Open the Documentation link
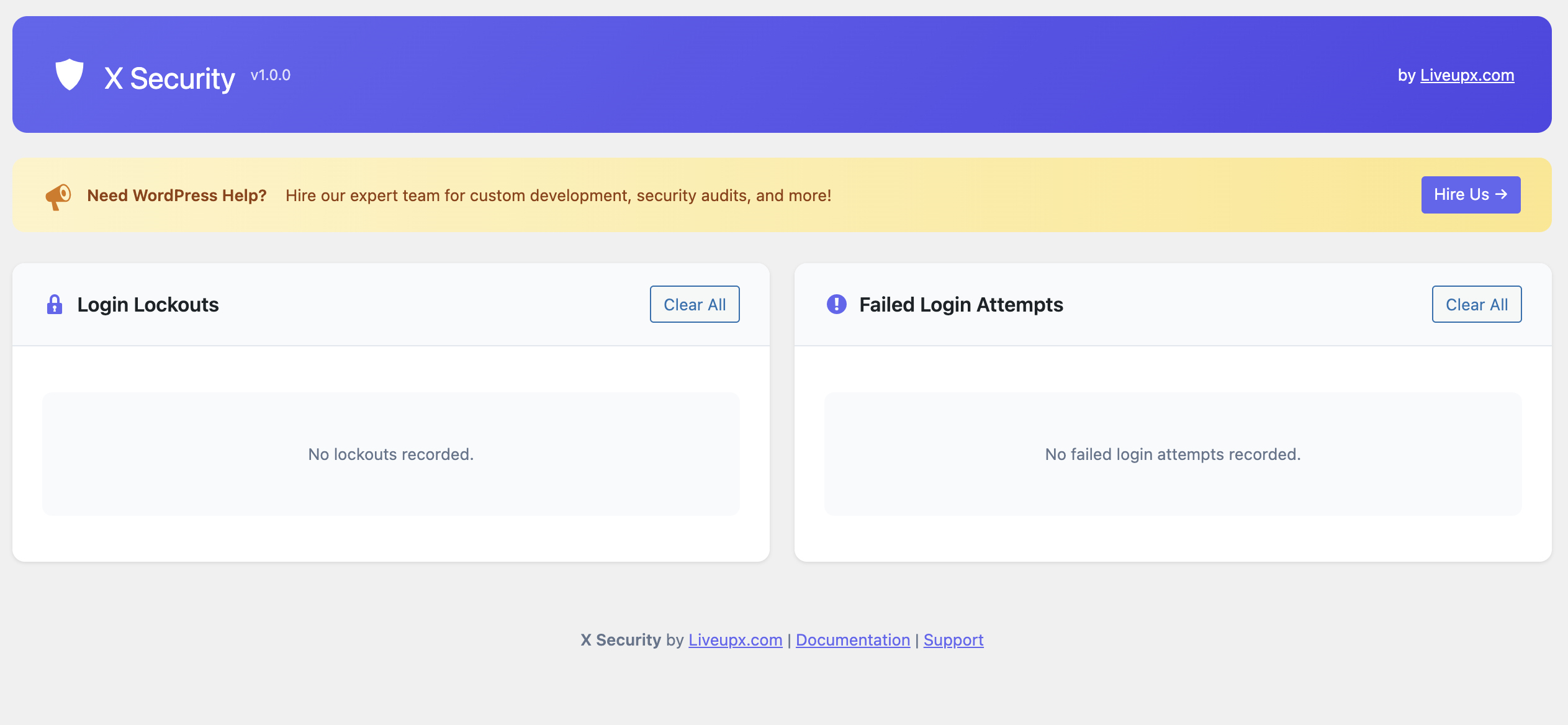This screenshot has width=1568, height=725. (853, 640)
